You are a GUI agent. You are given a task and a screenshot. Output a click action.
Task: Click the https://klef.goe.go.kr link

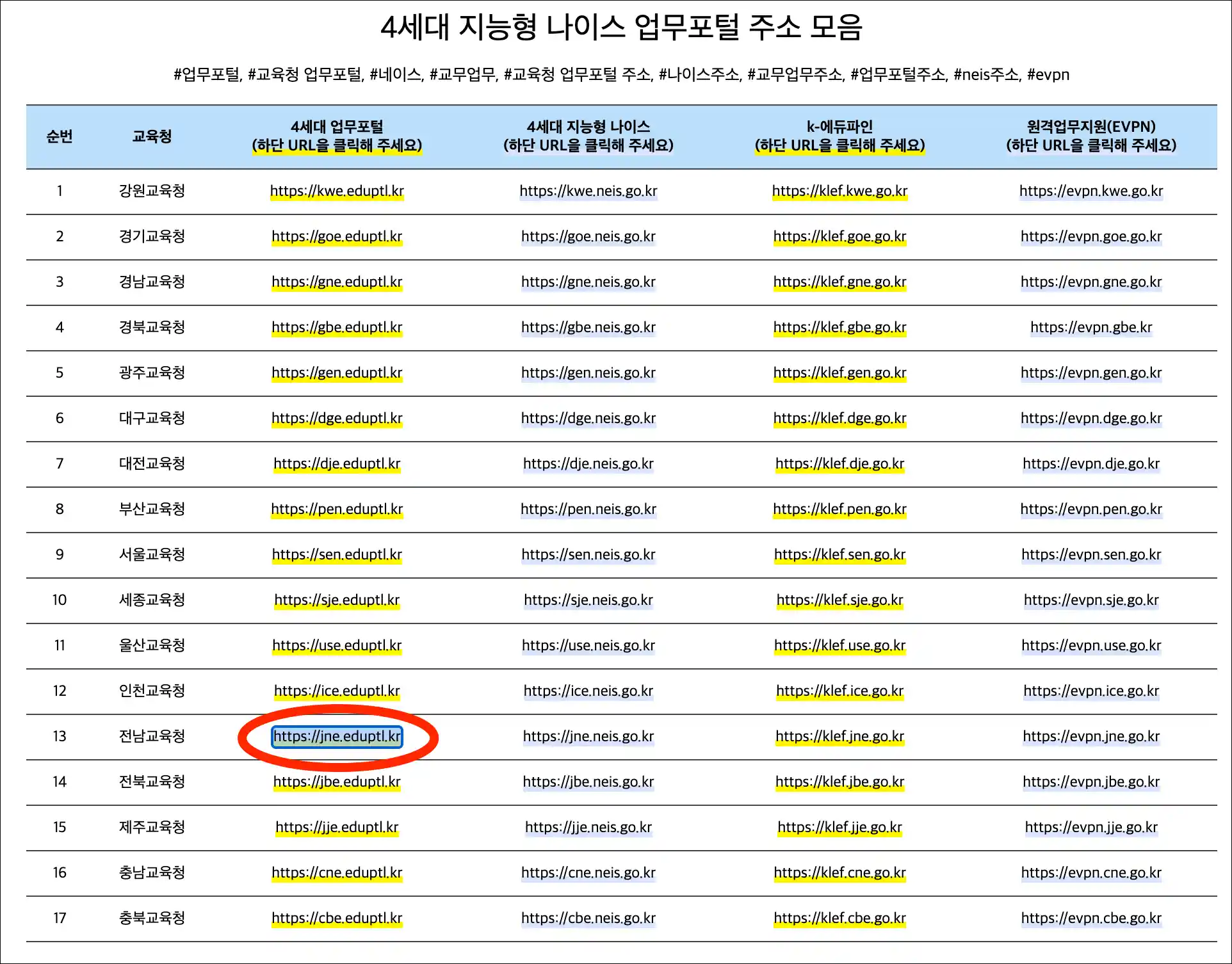point(839,236)
